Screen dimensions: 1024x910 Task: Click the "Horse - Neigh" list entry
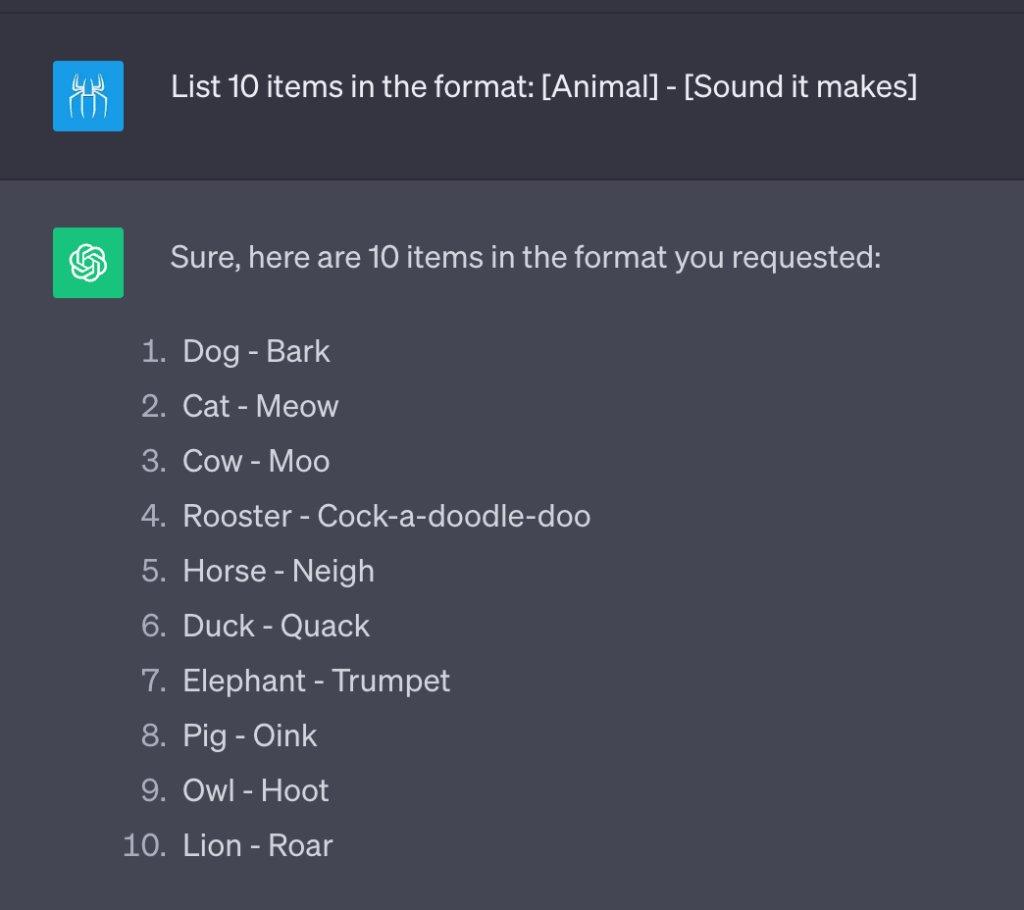278,571
